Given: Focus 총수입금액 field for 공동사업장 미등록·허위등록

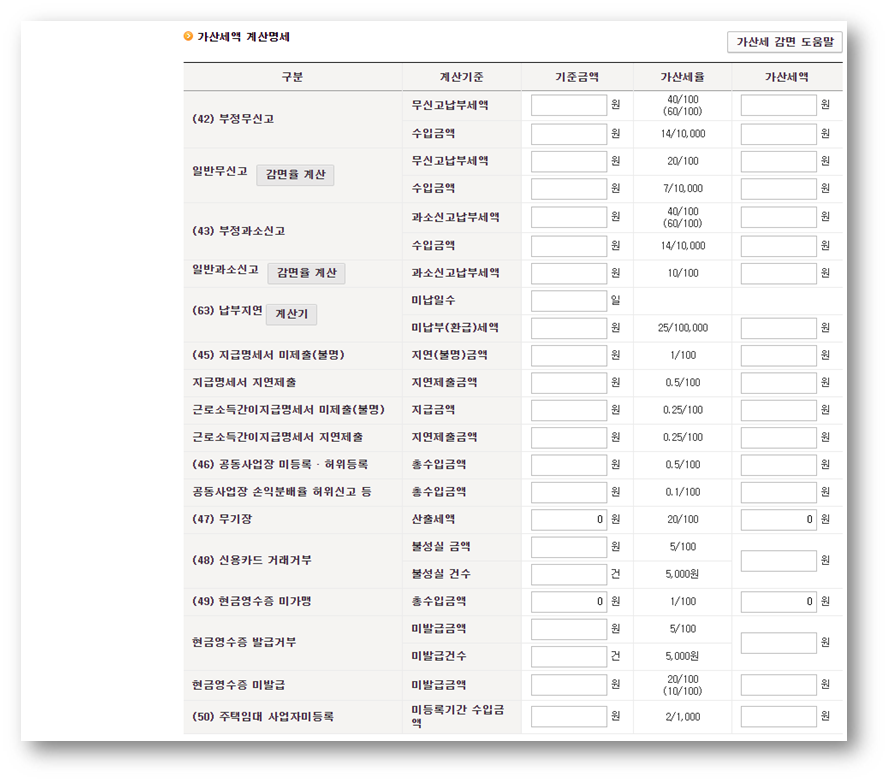Looking at the screenshot, I should click(x=569, y=465).
